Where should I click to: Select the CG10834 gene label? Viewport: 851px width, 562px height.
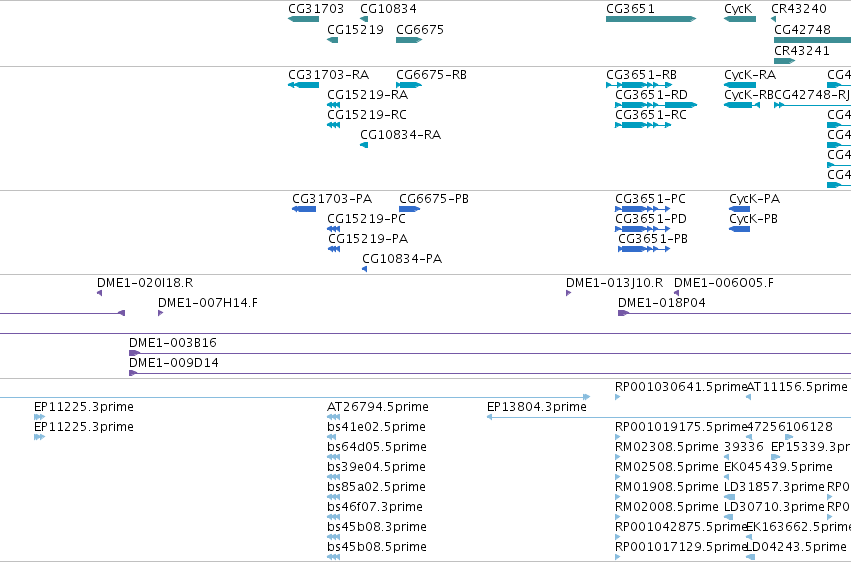(388, 9)
